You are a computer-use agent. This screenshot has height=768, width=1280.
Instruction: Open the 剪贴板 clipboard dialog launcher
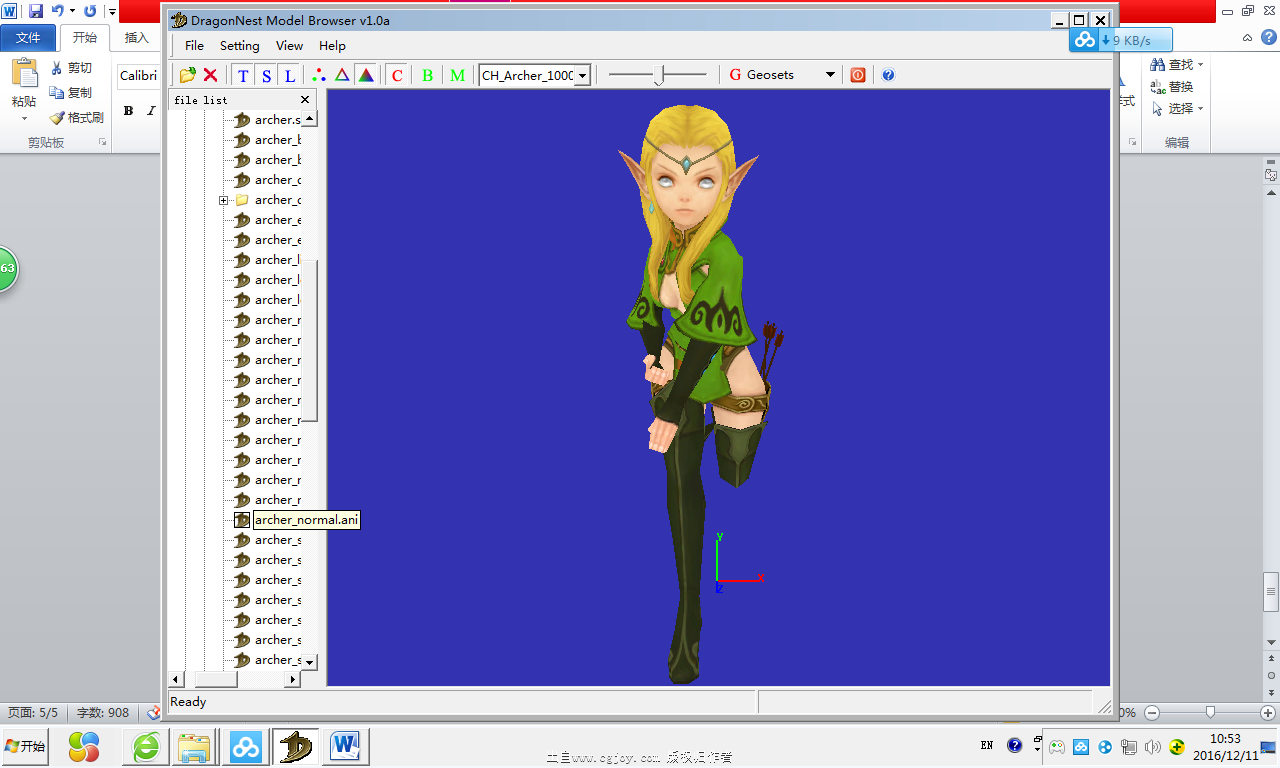click(103, 143)
